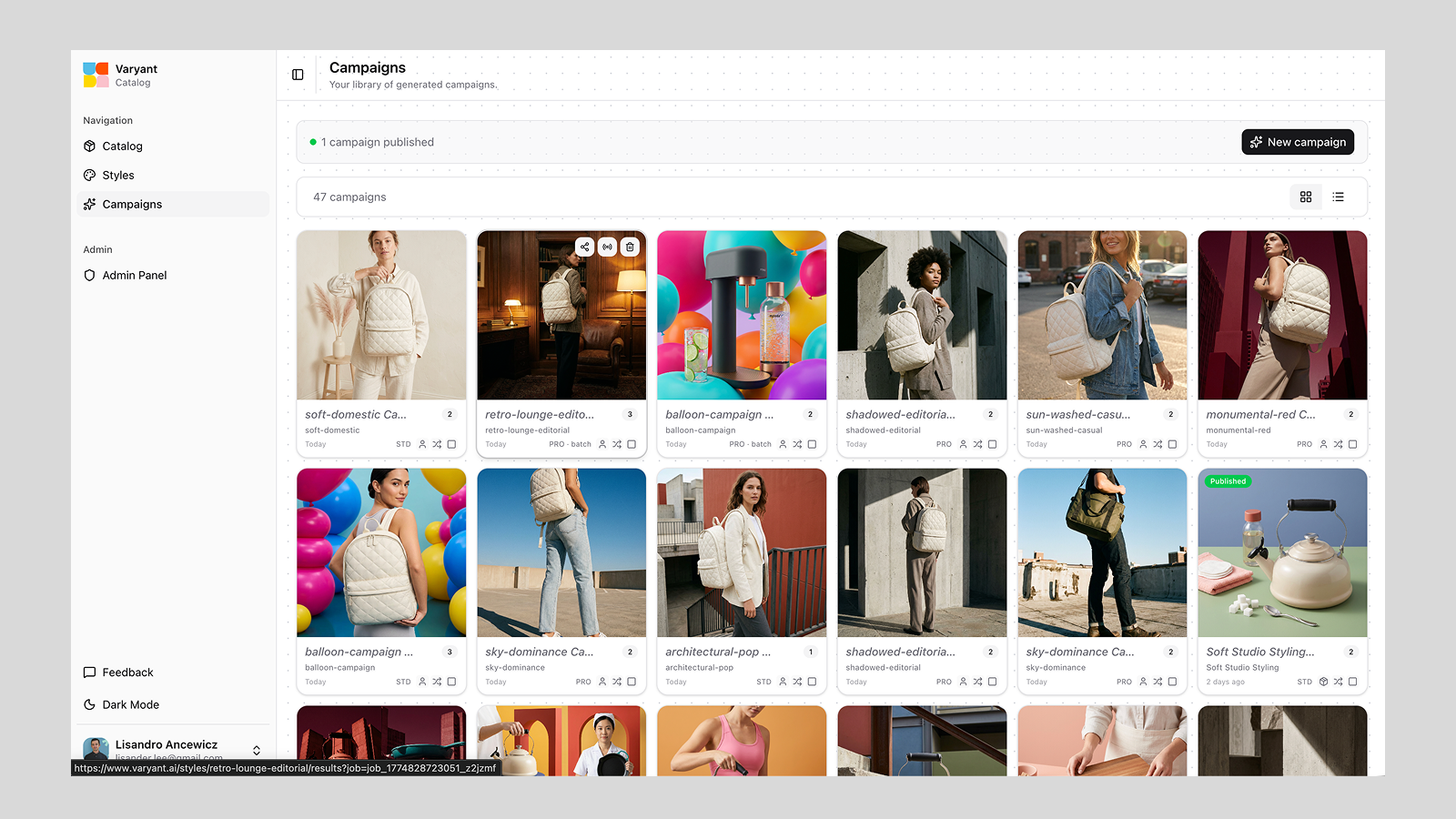The image size is (1456, 819).
Task: Select checkbox on sun-washed-casual card
Action: [1172, 444]
